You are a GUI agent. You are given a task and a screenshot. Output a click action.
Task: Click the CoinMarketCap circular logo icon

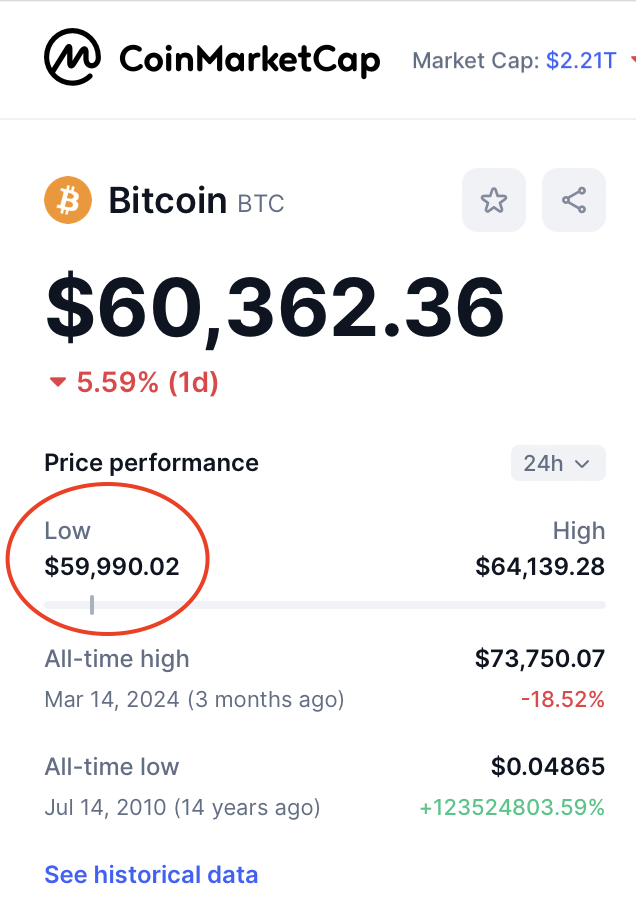point(72,57)
